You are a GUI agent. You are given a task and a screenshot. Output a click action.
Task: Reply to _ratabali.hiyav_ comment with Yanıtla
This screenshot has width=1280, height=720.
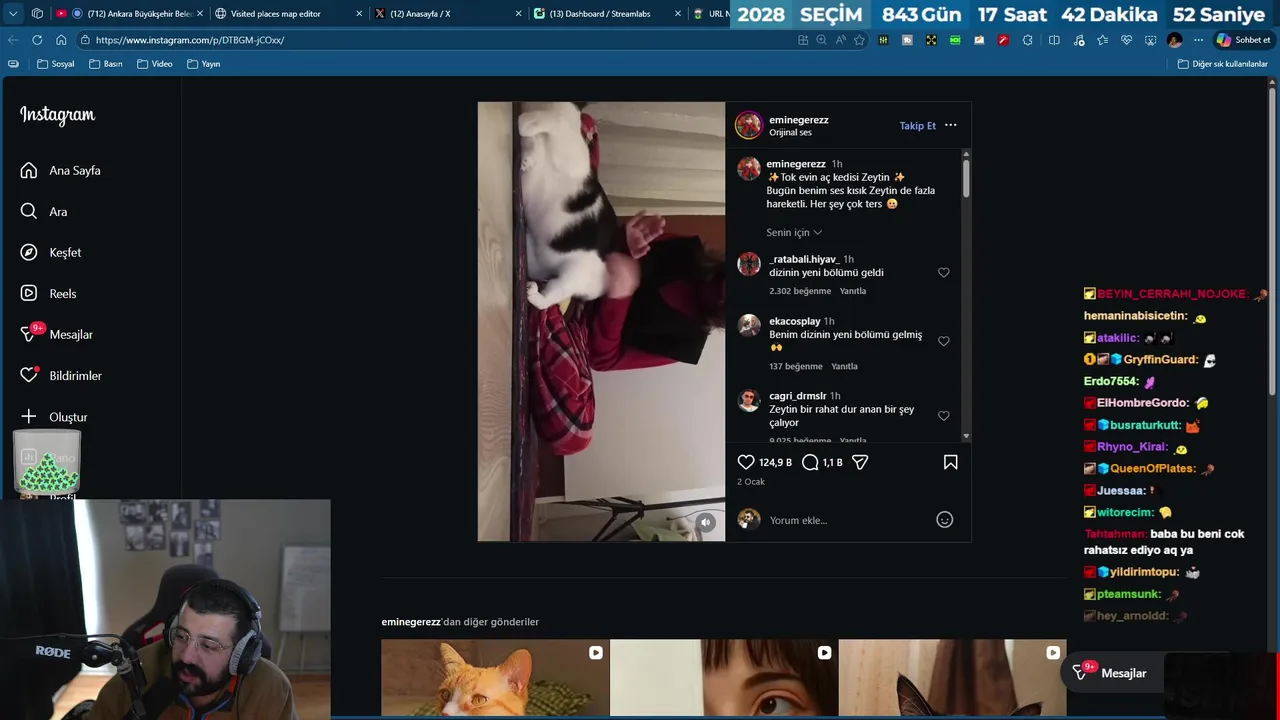click(853, 291)
